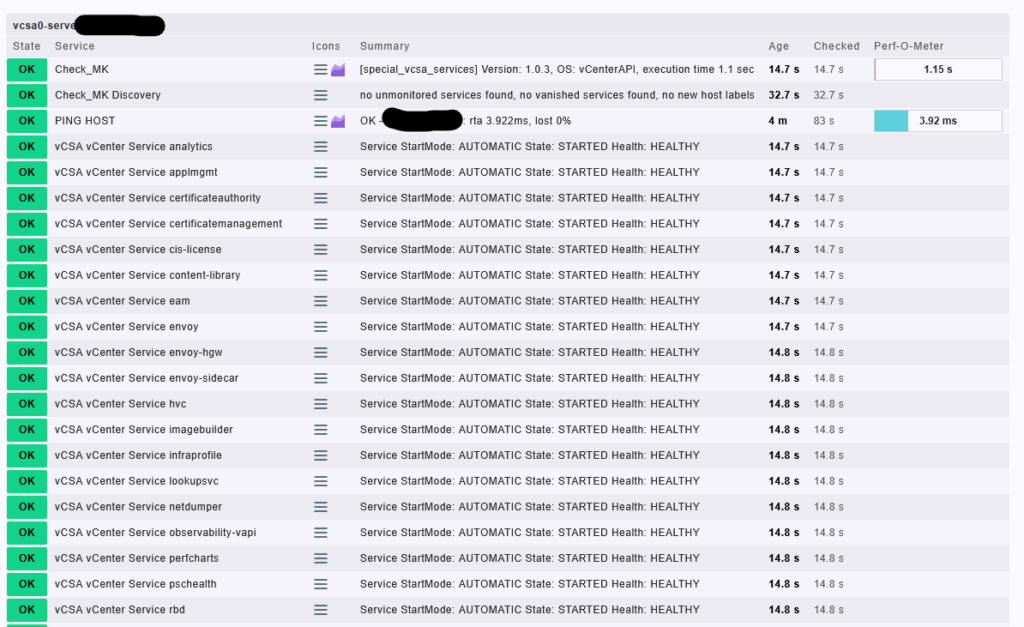
Task: Open the PING HOST service link
Action: tap(85, 121)
